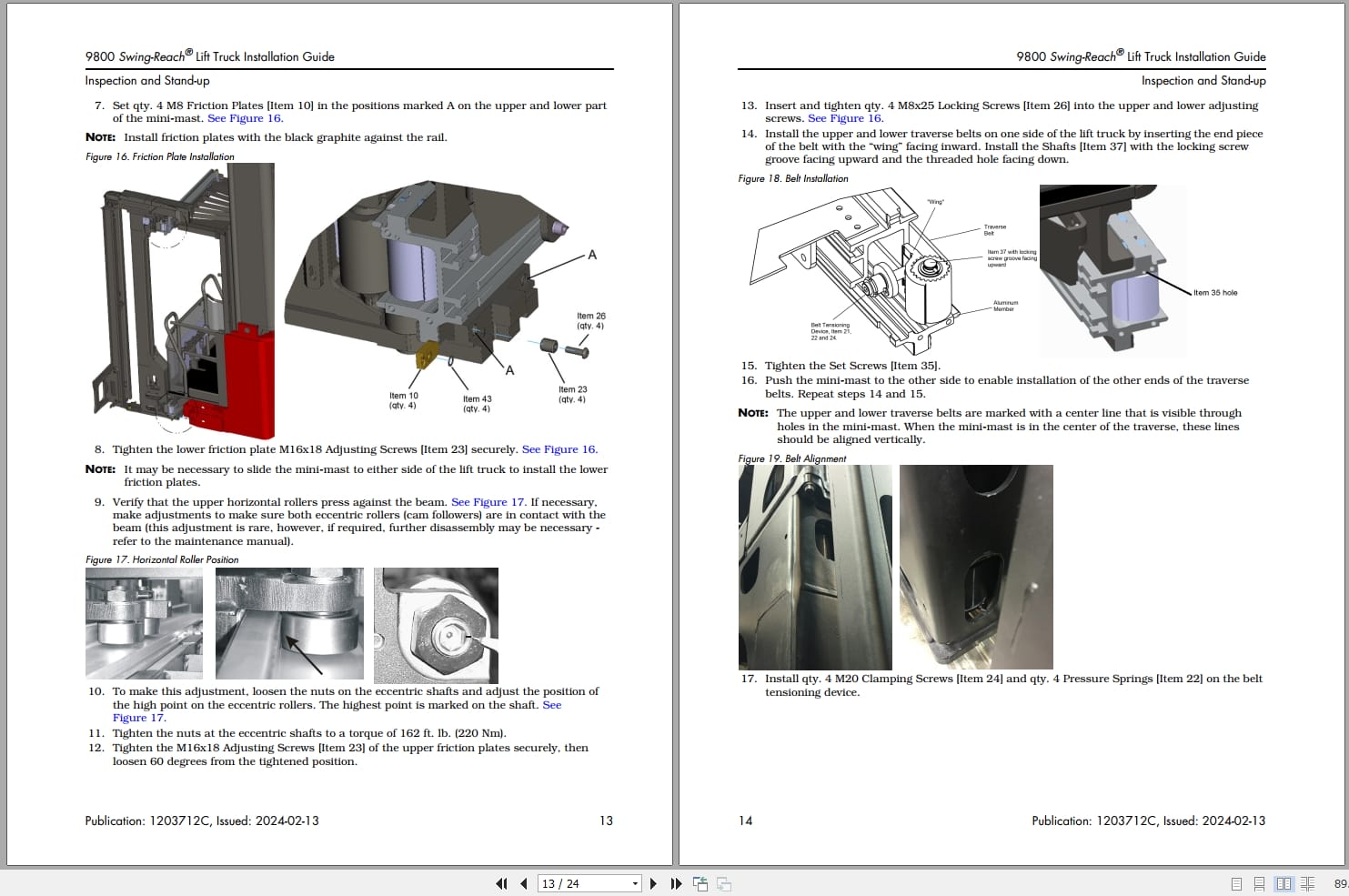Click the next view icon
This screenshot has height=896, width=1349.
(x=724, y=883)
